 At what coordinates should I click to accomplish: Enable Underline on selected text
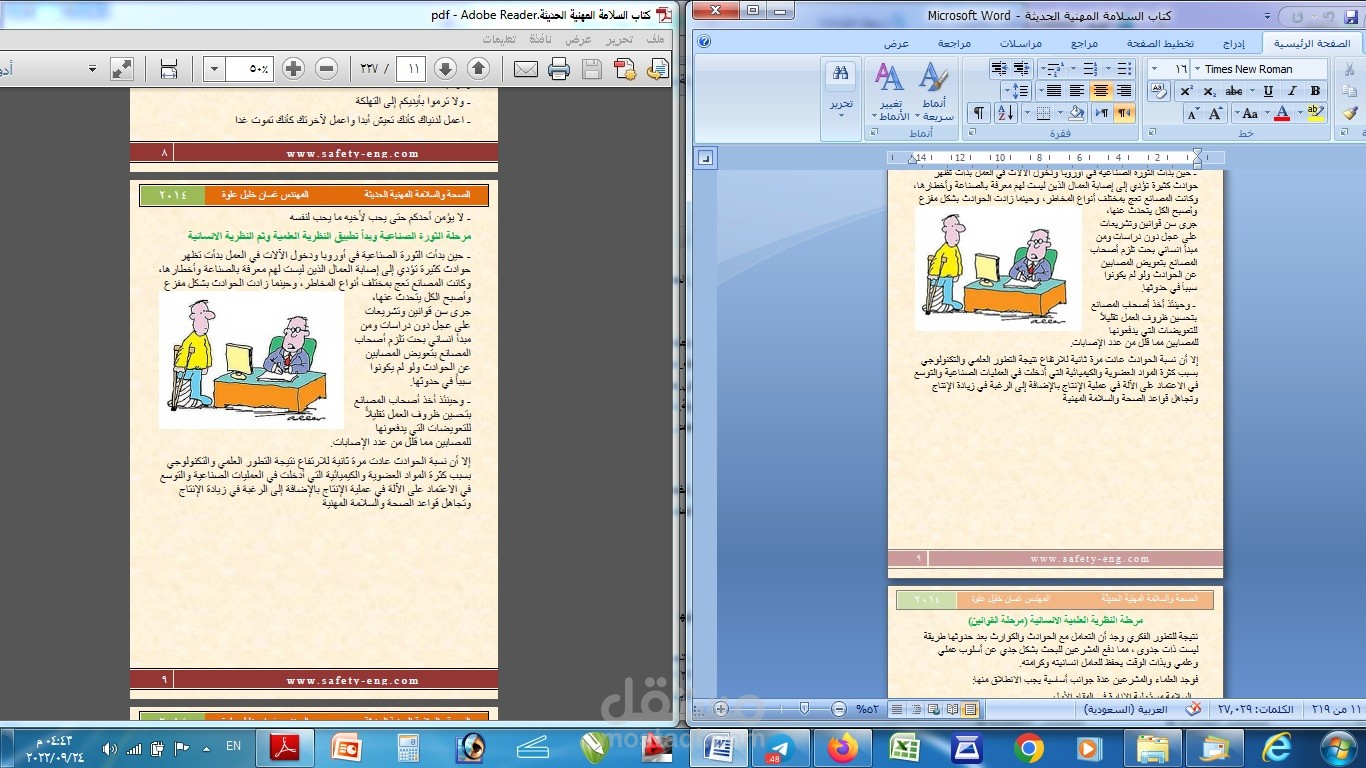[x=1269, y=91]
